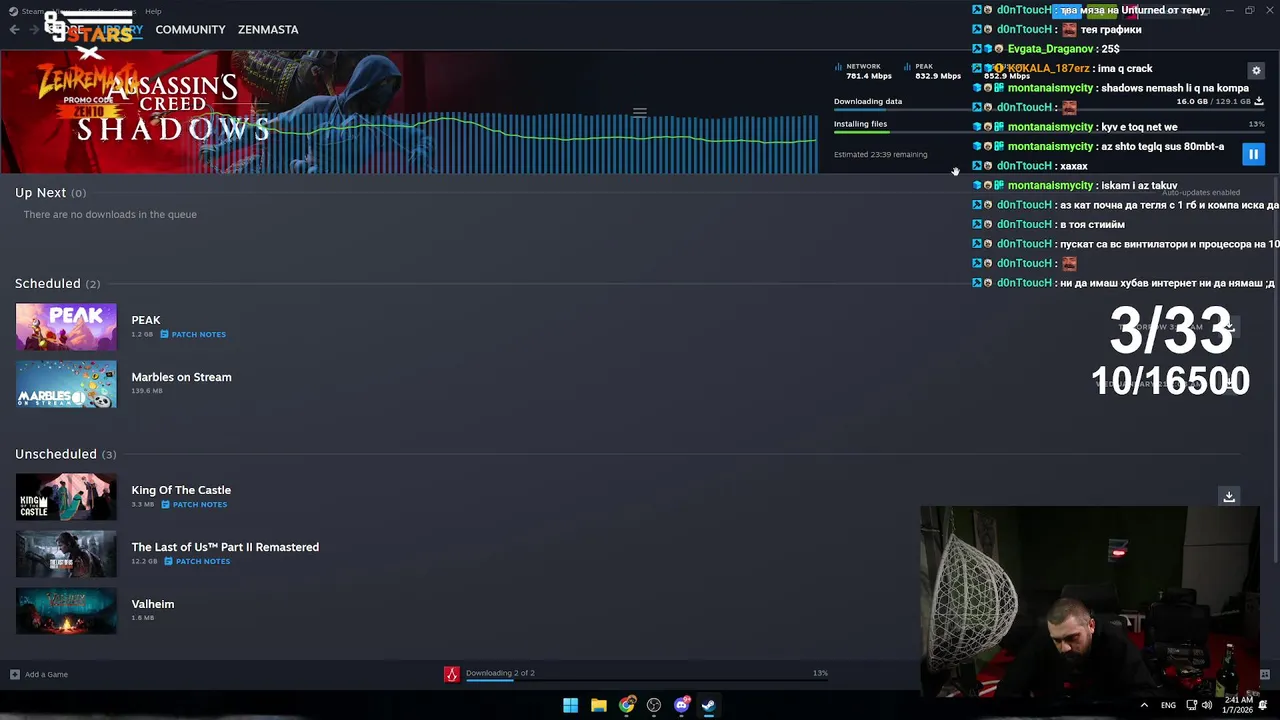Open the ZENMASTA profile tab
1280x720 pixels.
268,30
